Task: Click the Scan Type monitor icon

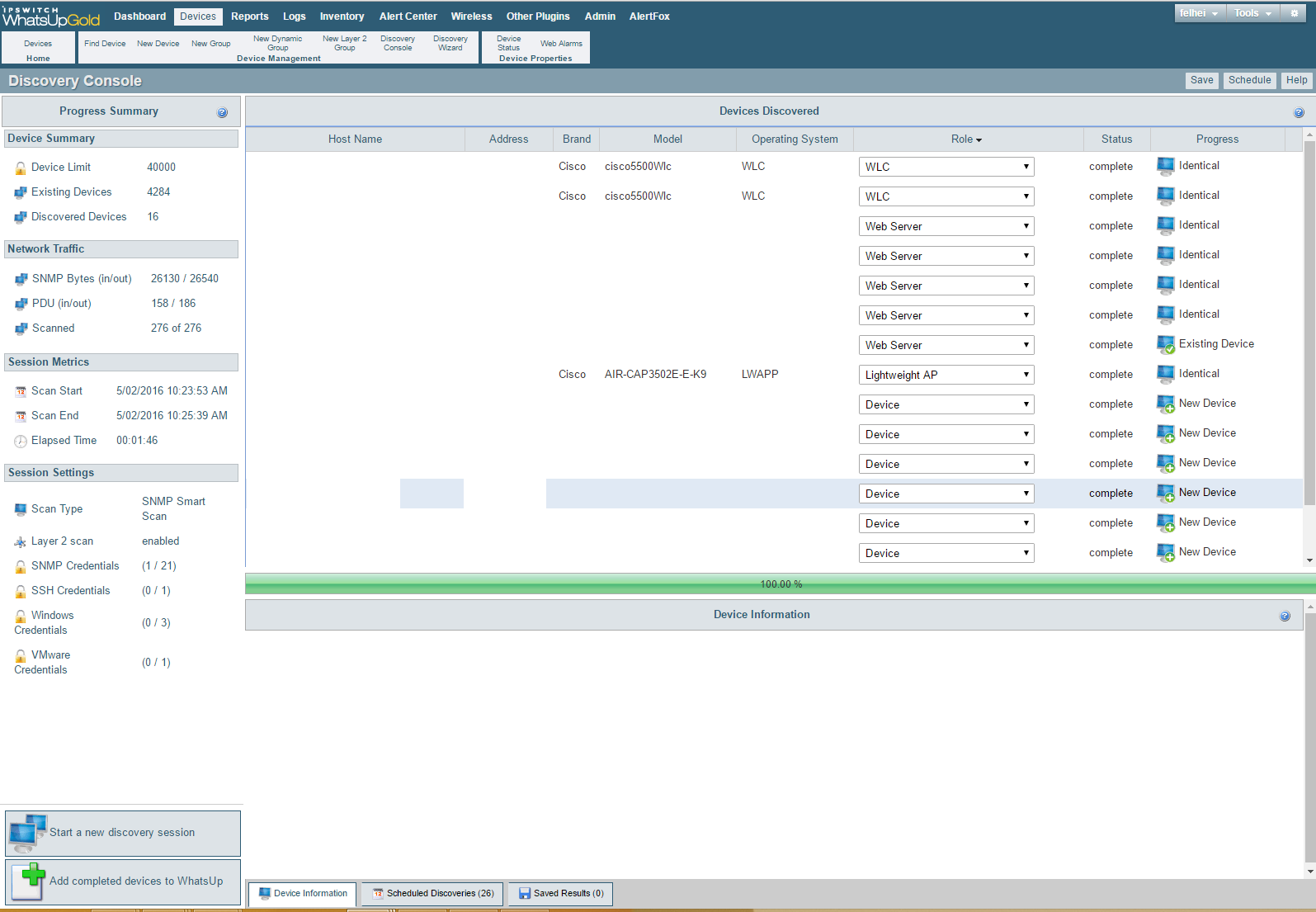Action: (x=21, y=509)
